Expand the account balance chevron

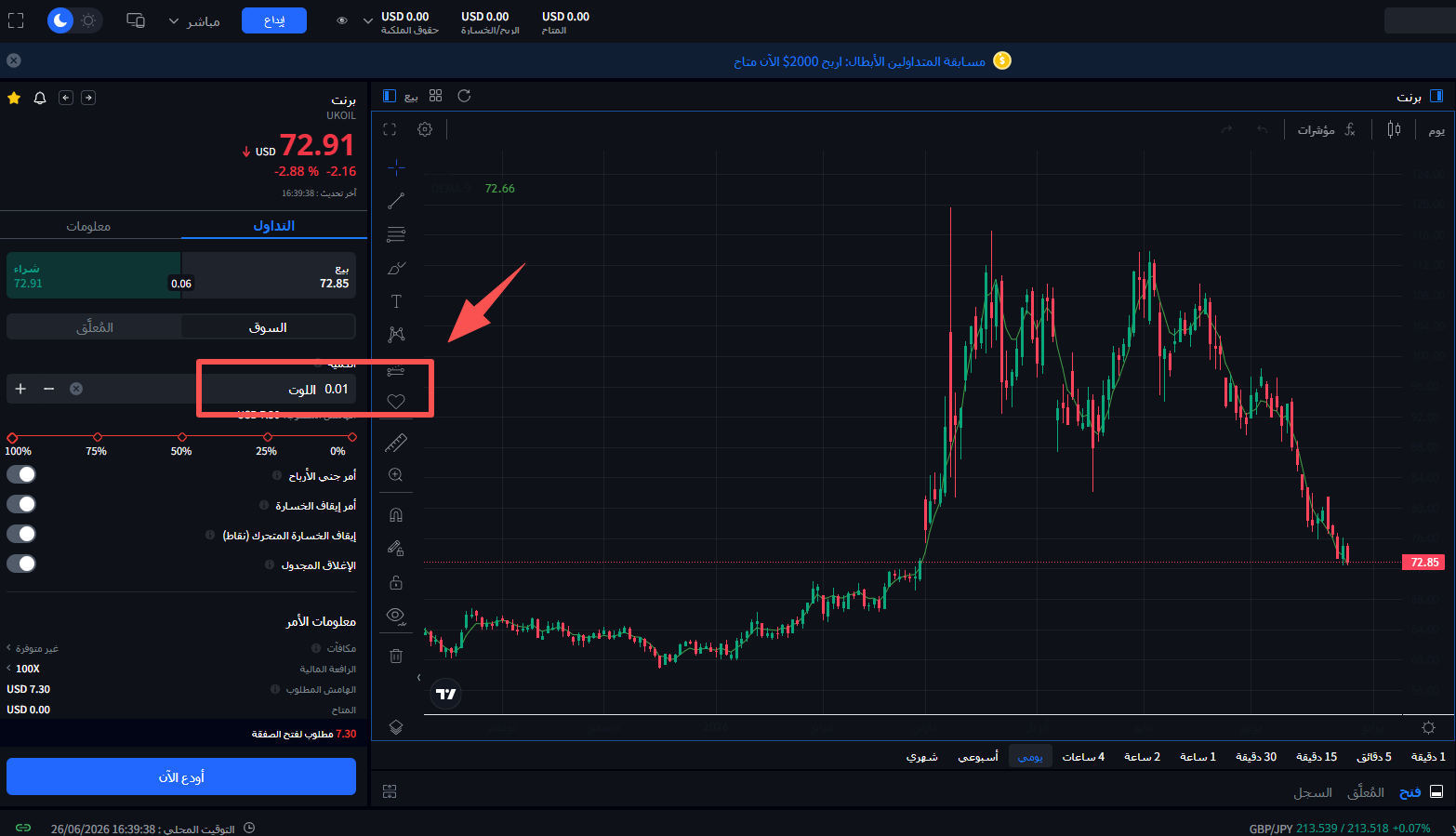[367, 20]
